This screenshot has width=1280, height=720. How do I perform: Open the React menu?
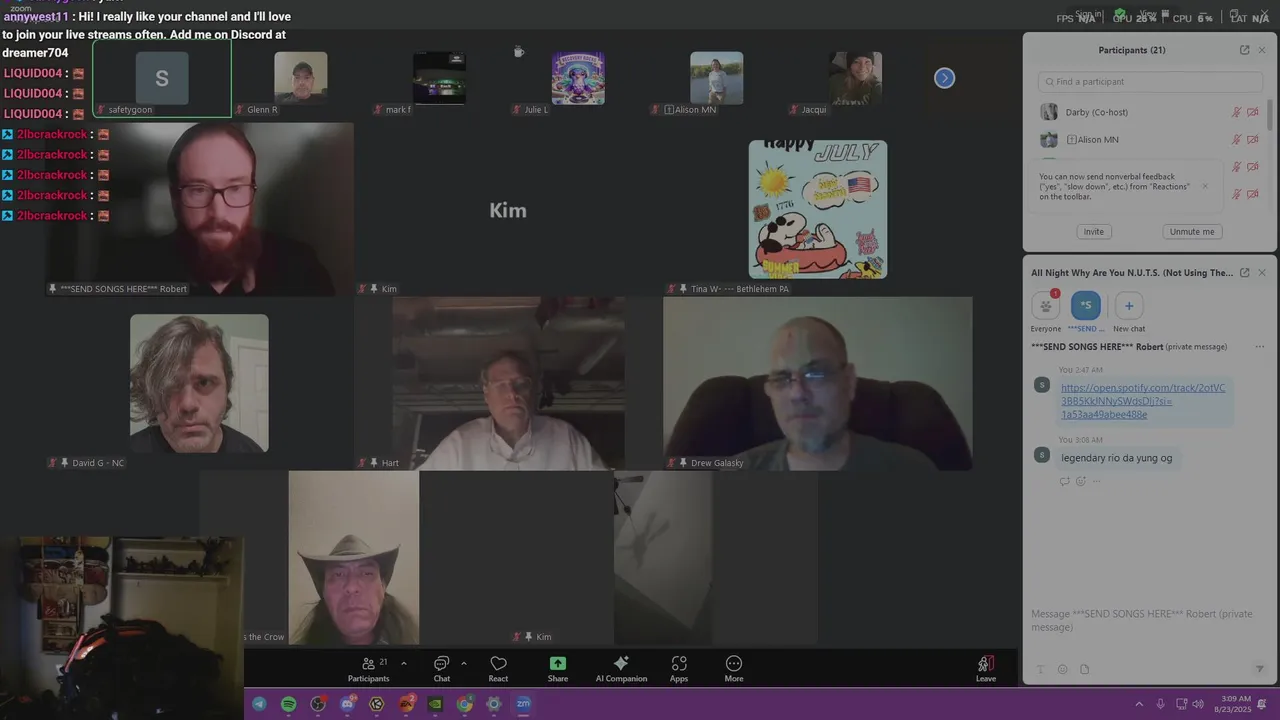point(498,669)
